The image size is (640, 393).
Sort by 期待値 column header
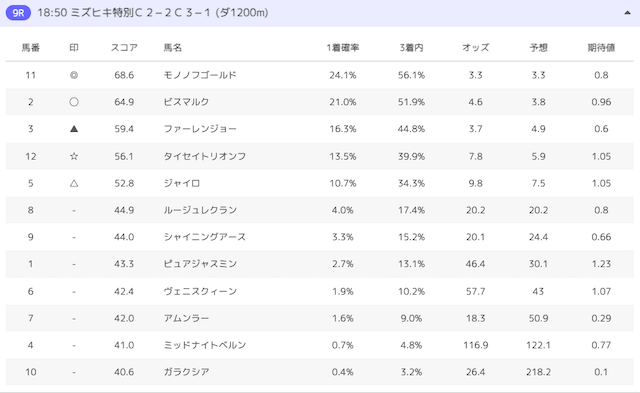(601, 48)
